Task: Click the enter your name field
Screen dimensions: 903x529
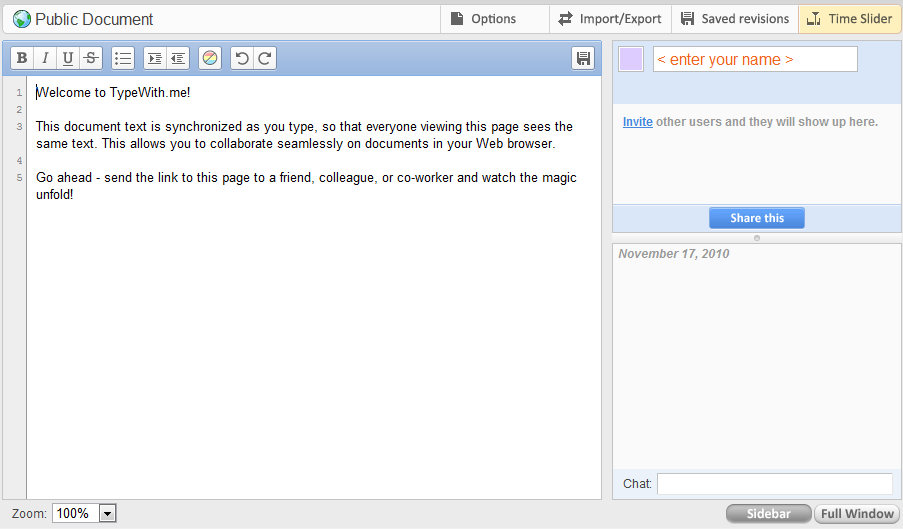Action: [x=755, y=59]
